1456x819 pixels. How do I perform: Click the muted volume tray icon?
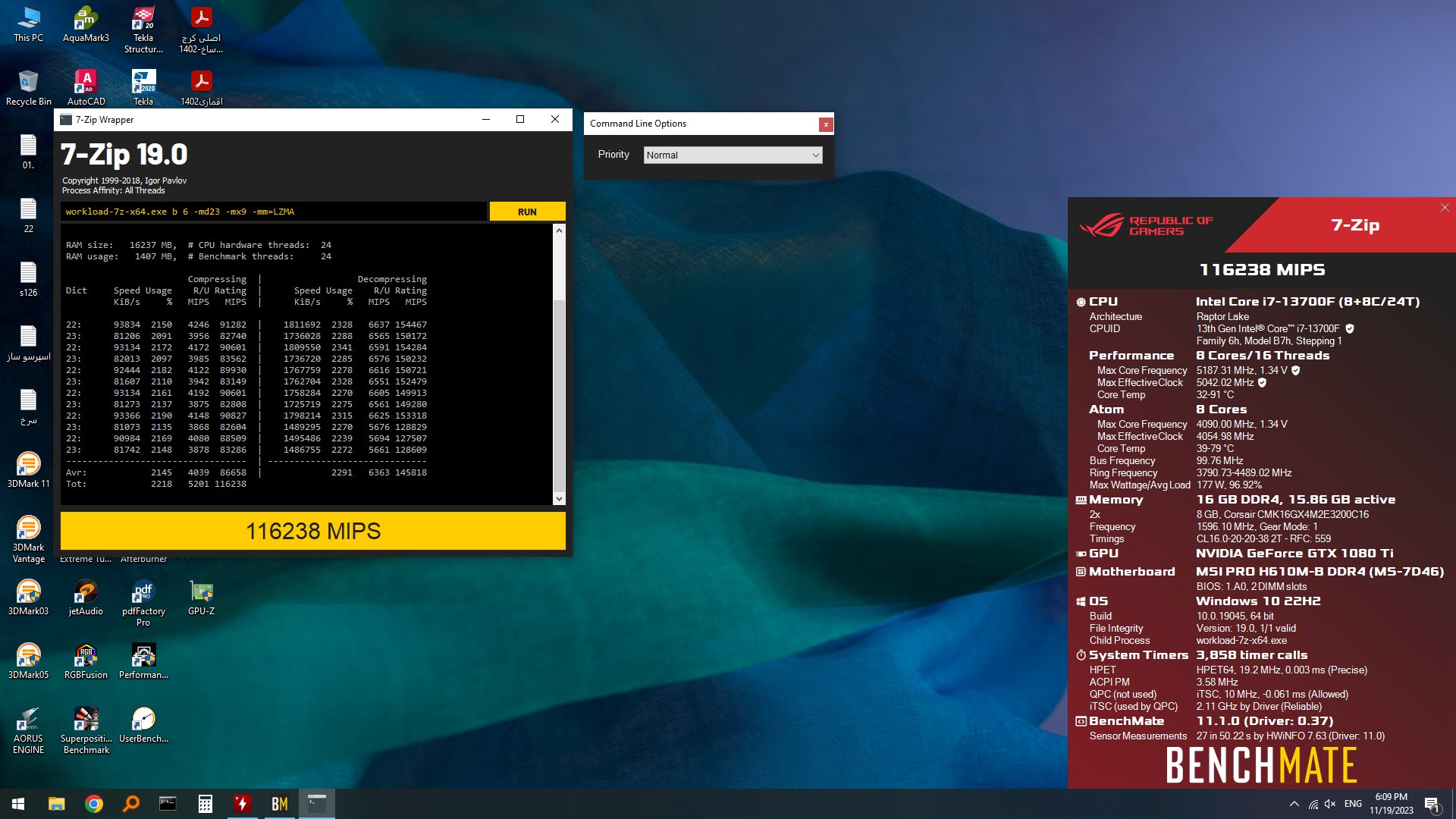[x=1330, y=804]
